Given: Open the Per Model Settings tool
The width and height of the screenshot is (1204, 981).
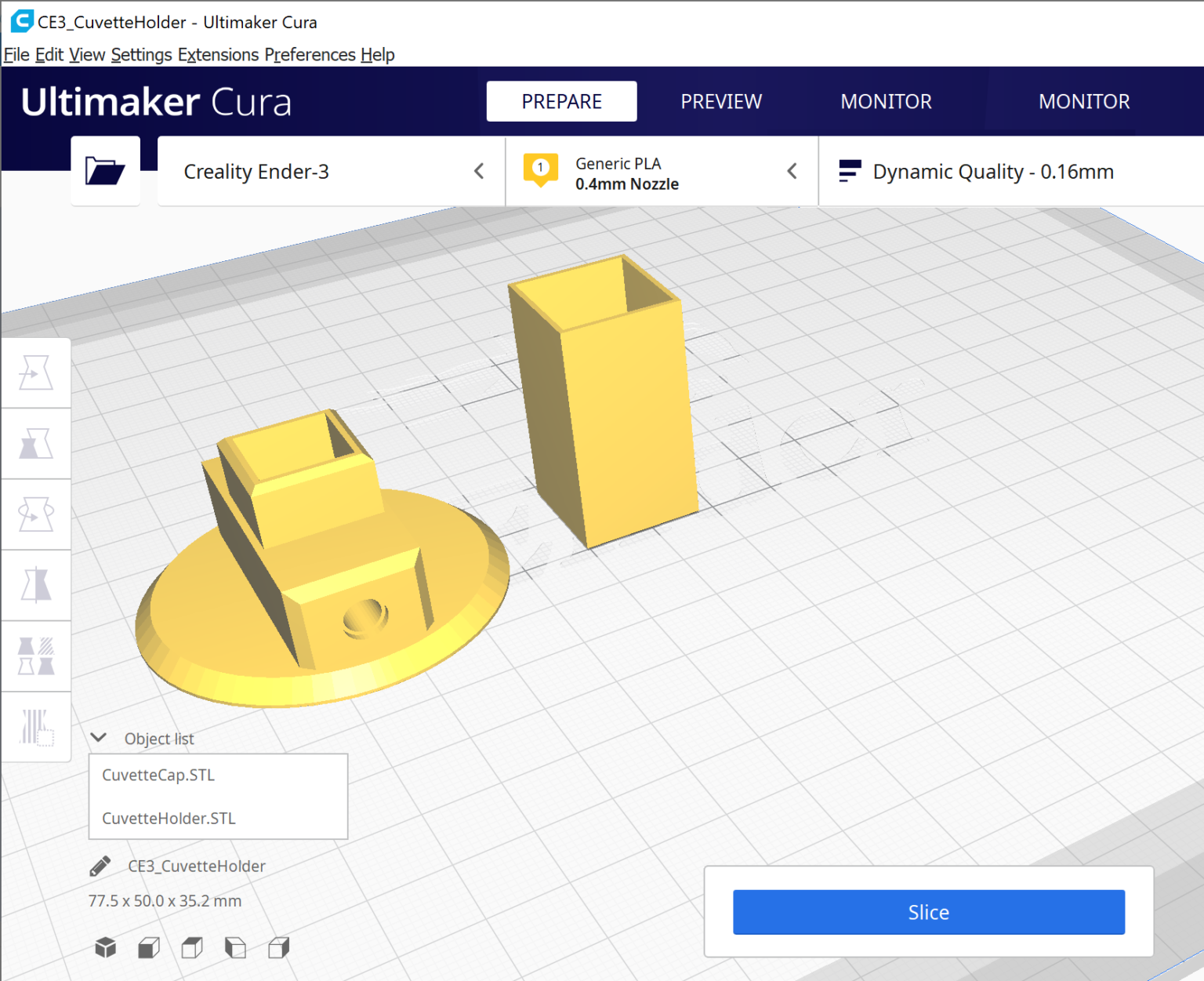Looking at the screenshot, I should pyautogui.click(x=35, y=656).
